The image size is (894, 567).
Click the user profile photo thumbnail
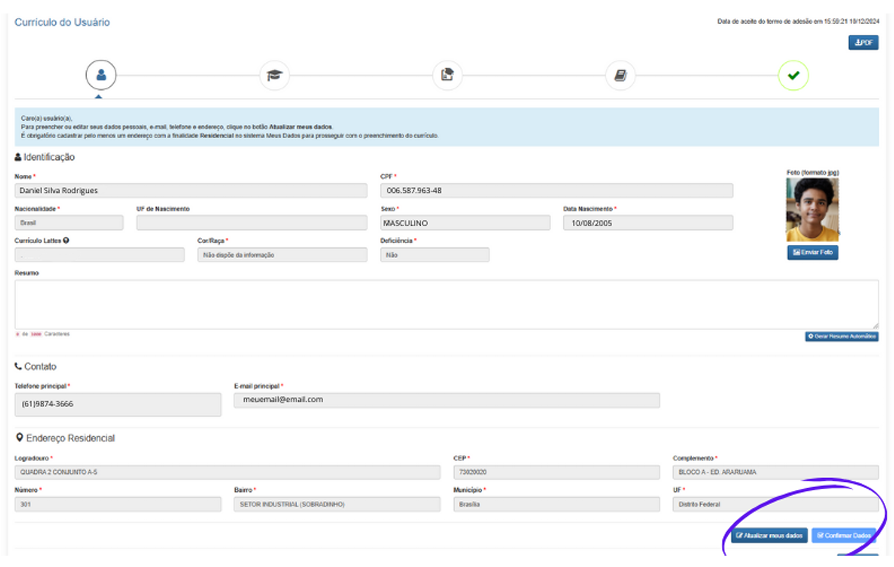[812, 209]
